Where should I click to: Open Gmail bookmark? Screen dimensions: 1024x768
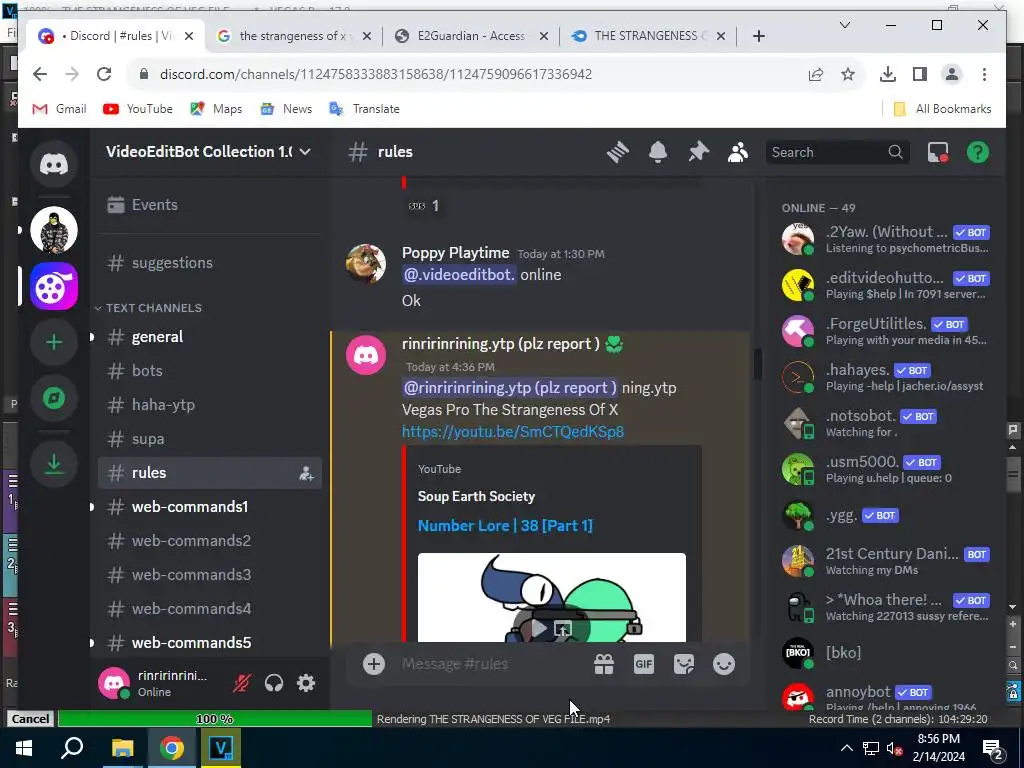point(59,109)
